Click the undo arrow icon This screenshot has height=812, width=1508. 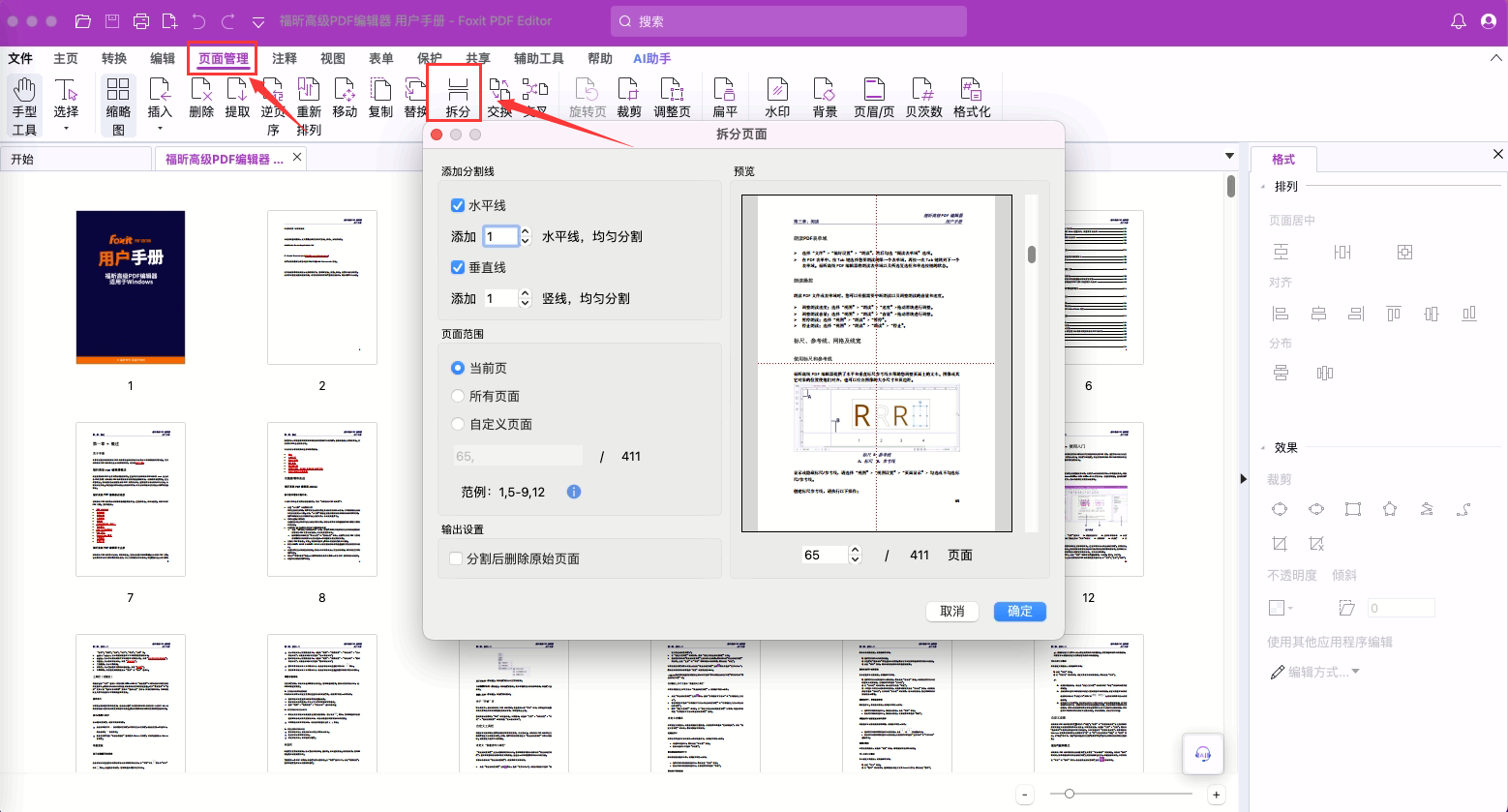coord(198,21)
